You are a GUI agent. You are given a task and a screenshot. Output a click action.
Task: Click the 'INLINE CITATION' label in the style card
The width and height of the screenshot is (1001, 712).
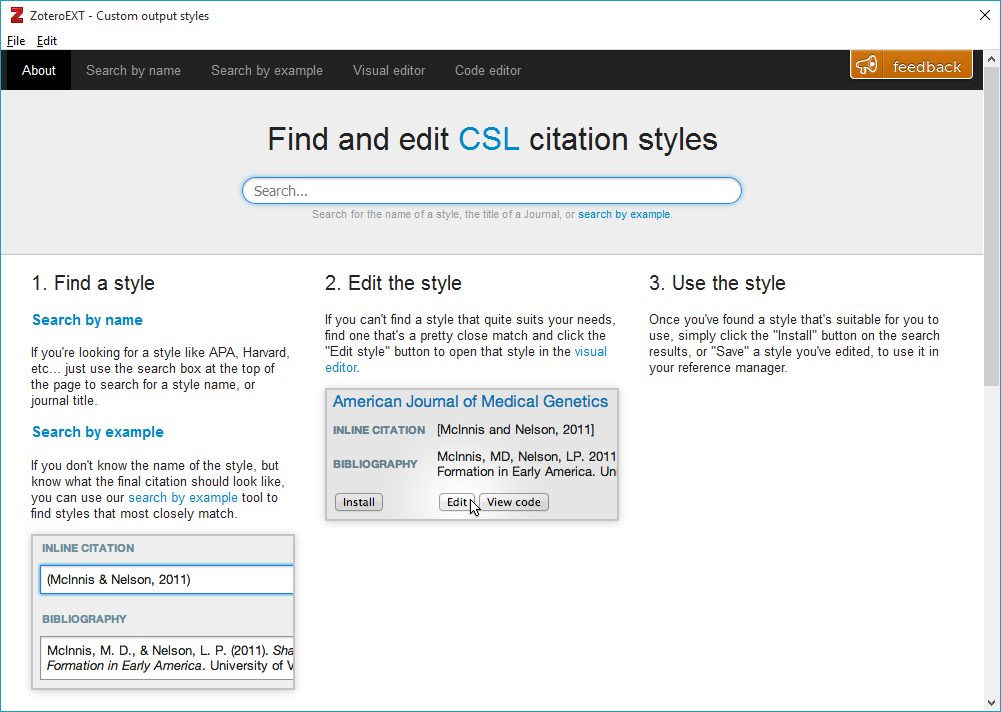379,430
